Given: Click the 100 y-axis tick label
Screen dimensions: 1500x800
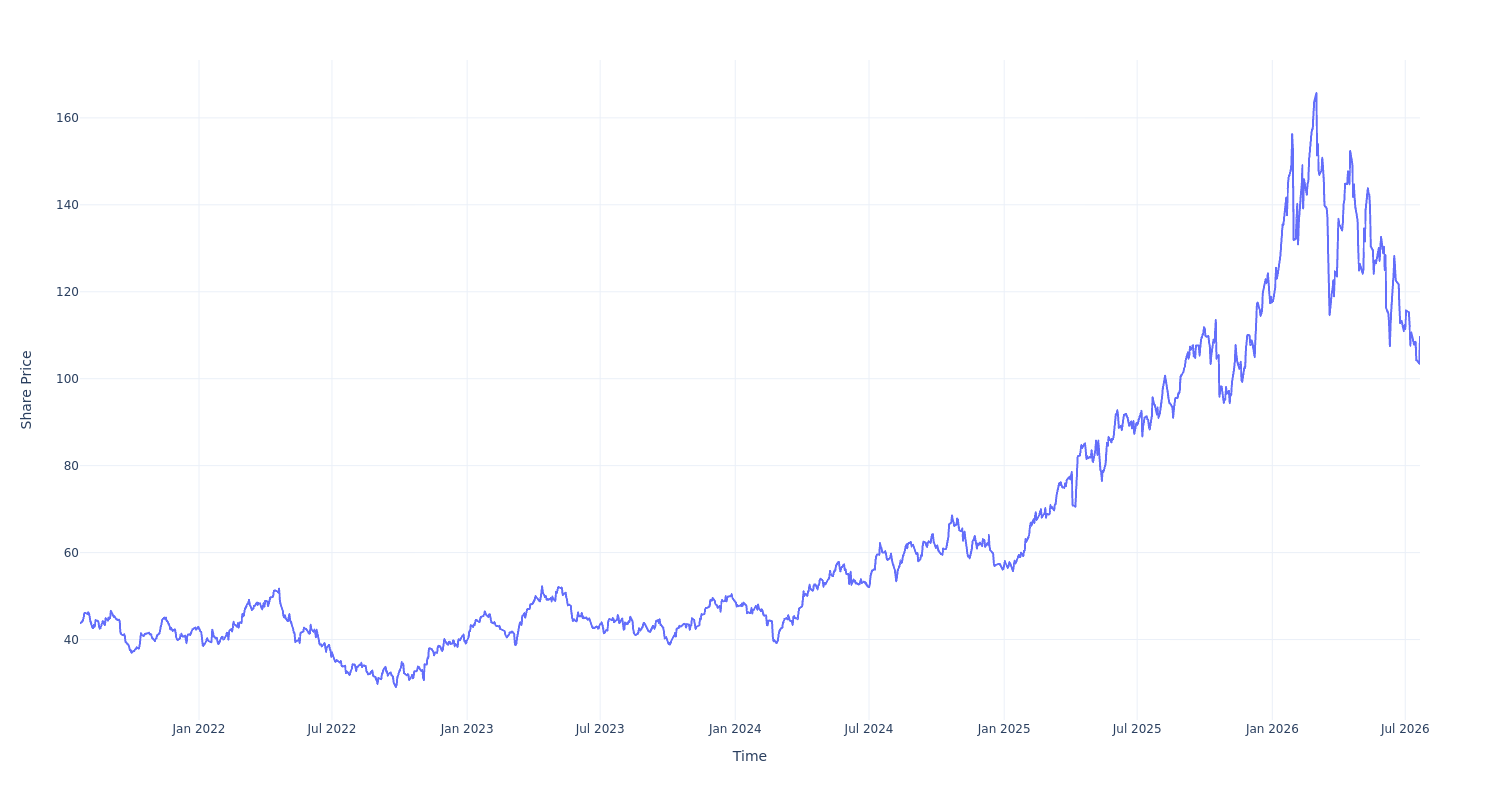Looking at the screenshot, I should 67,379.
